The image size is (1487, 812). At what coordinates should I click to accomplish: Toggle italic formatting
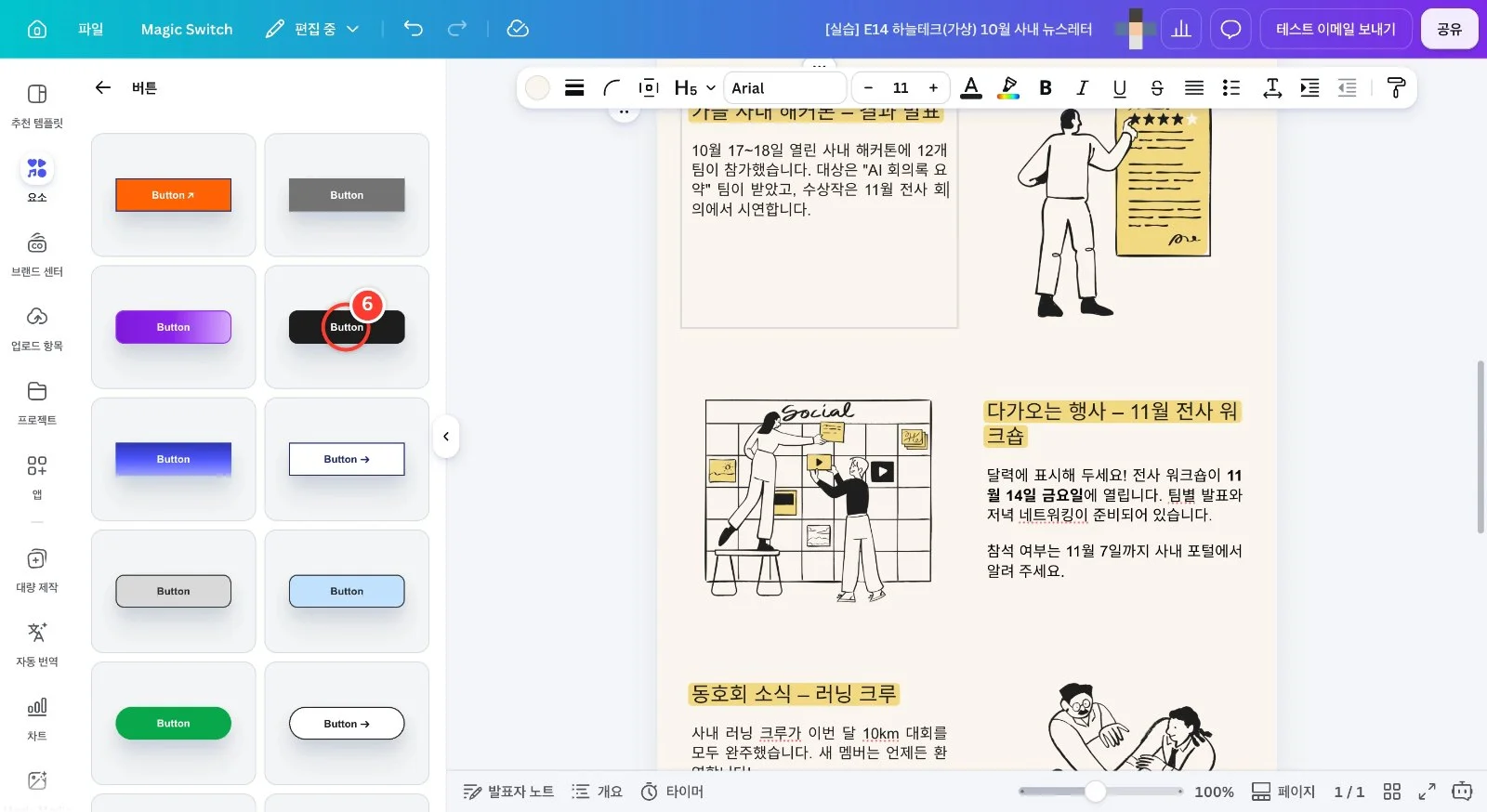coord(1083,87)
